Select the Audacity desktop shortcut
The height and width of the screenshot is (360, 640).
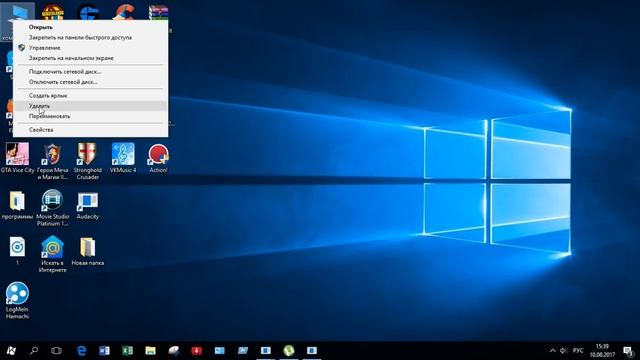(88, 206)
